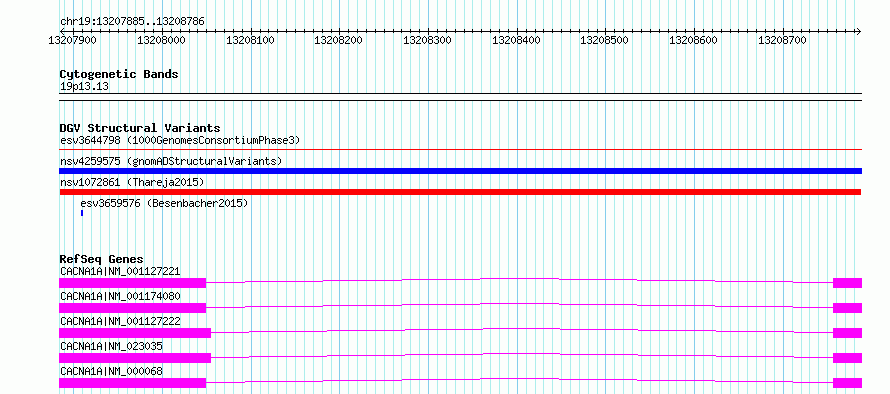Click the right exon block of NM_001174080
The width and height of the screenshot is (890, 394).
(847, 308)
